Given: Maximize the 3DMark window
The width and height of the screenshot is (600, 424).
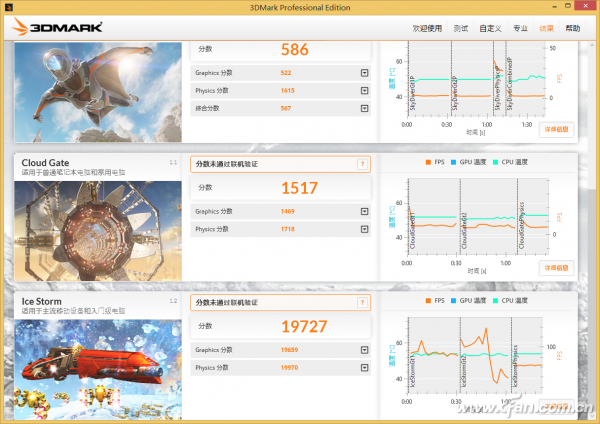Looking at the screenshot, I should coord(568,6).
